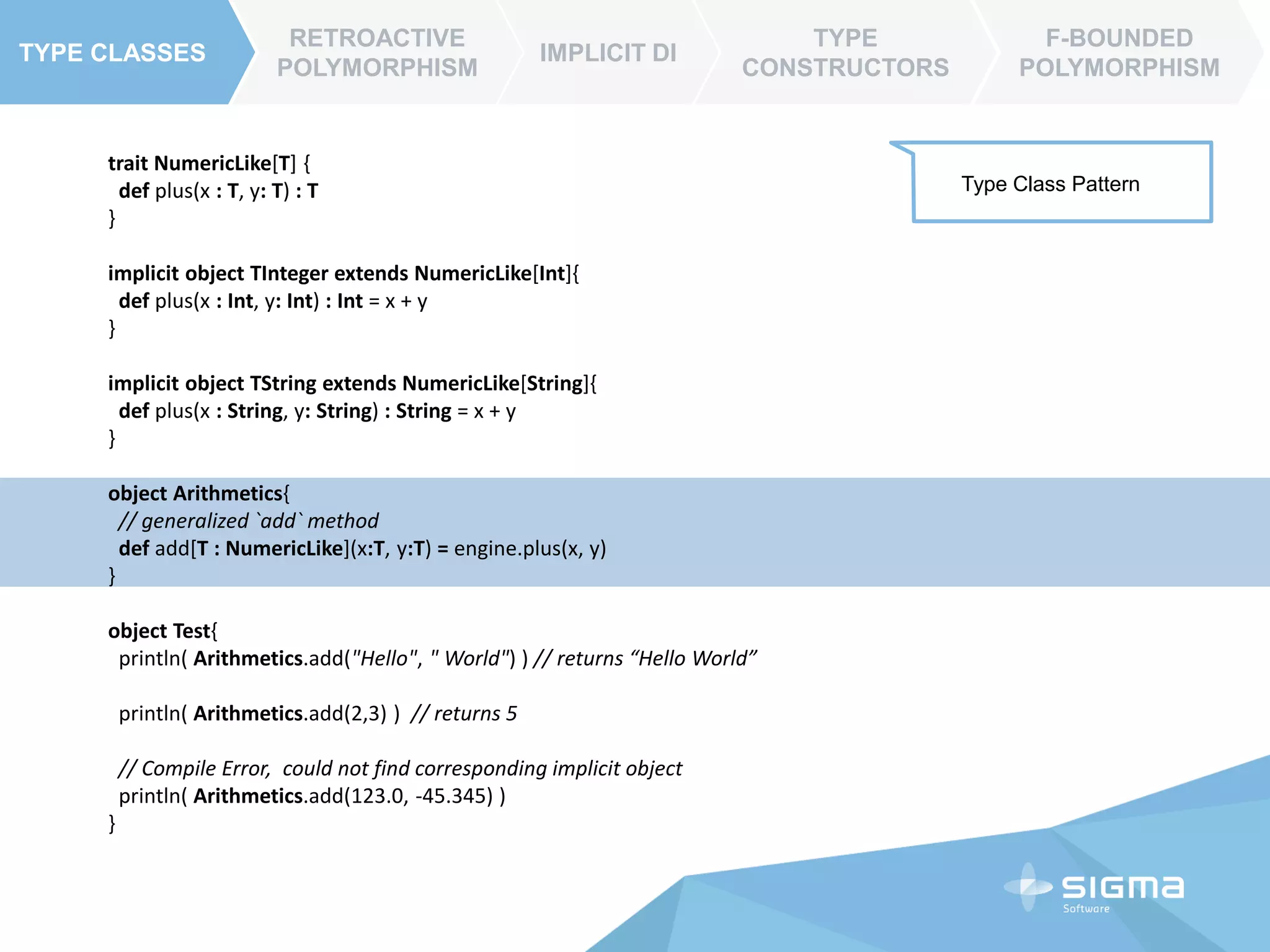Click the def add[T : NumericLike] line
This screenshot has height=952, width=1270.
362,549
